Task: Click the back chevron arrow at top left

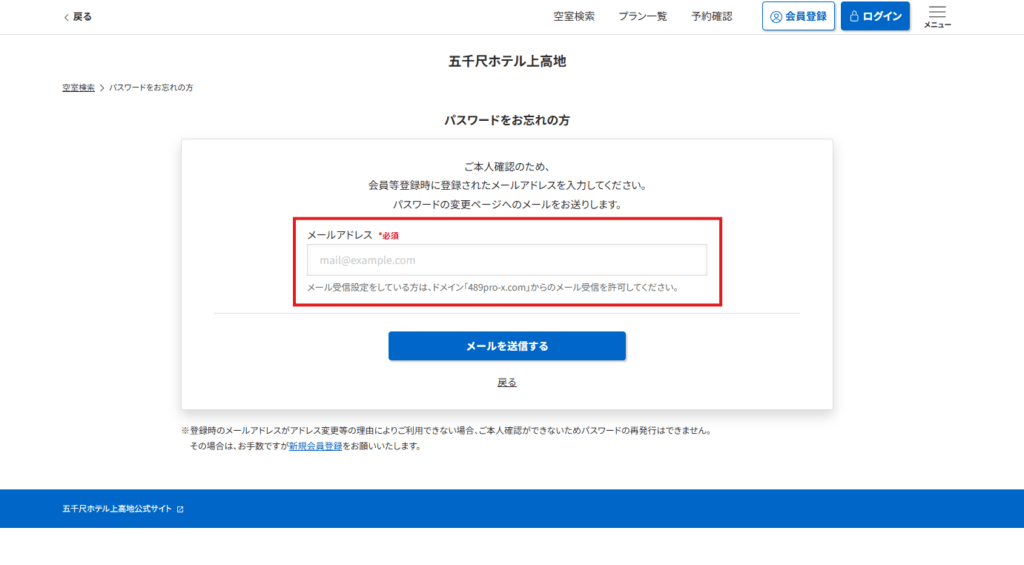Action: [x=66, y=17]
